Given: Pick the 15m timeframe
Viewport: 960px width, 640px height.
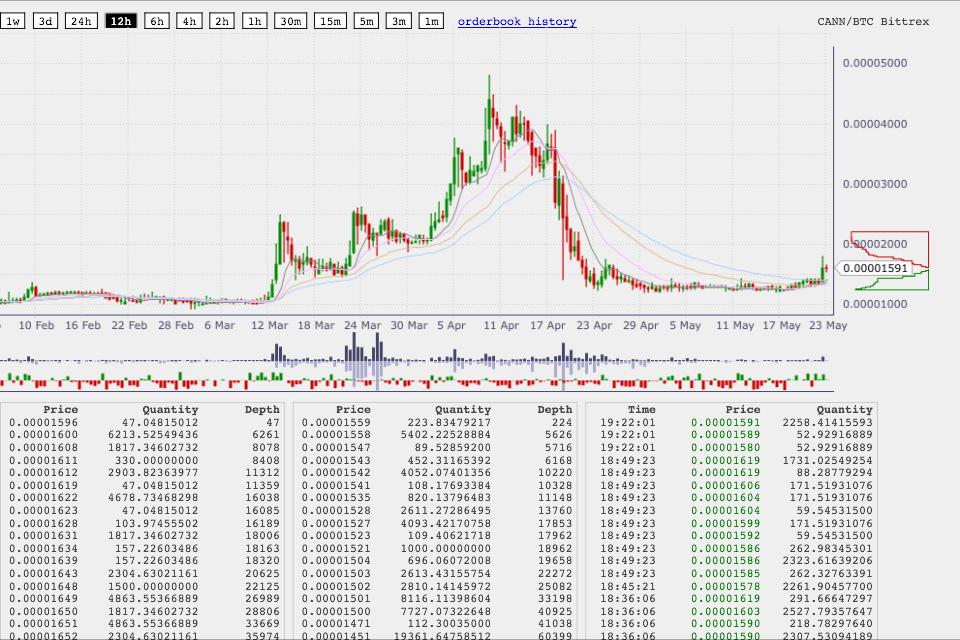Looking at the screenshot, I should tap(330, 21).
